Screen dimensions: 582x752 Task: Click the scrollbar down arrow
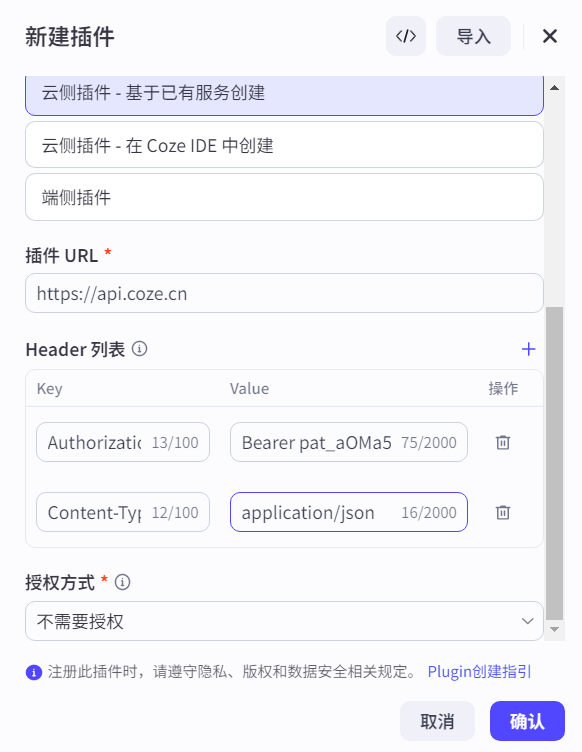click(x=555, y=629)
